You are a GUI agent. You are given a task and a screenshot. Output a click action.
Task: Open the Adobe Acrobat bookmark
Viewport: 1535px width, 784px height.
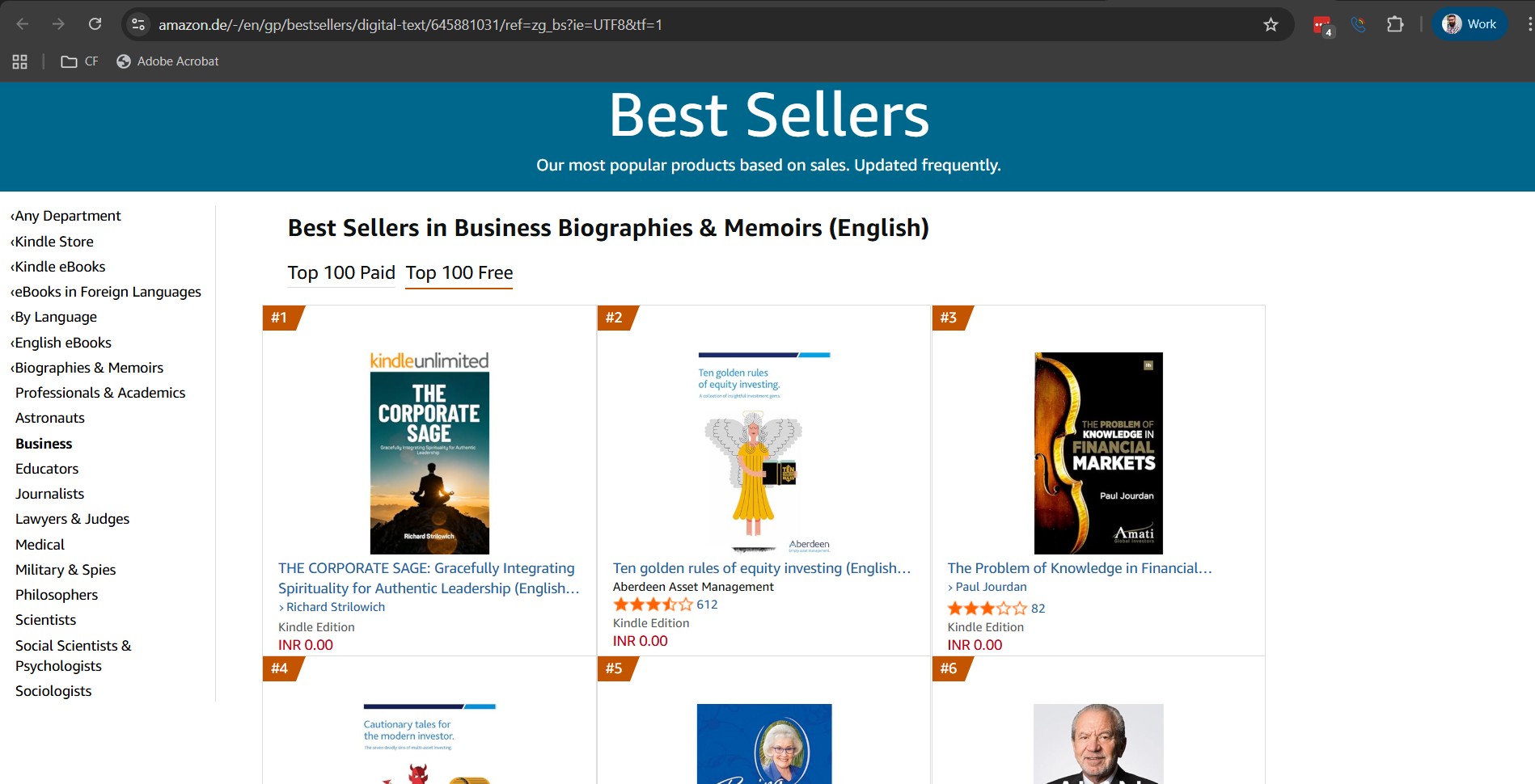[x=167, y=61]
